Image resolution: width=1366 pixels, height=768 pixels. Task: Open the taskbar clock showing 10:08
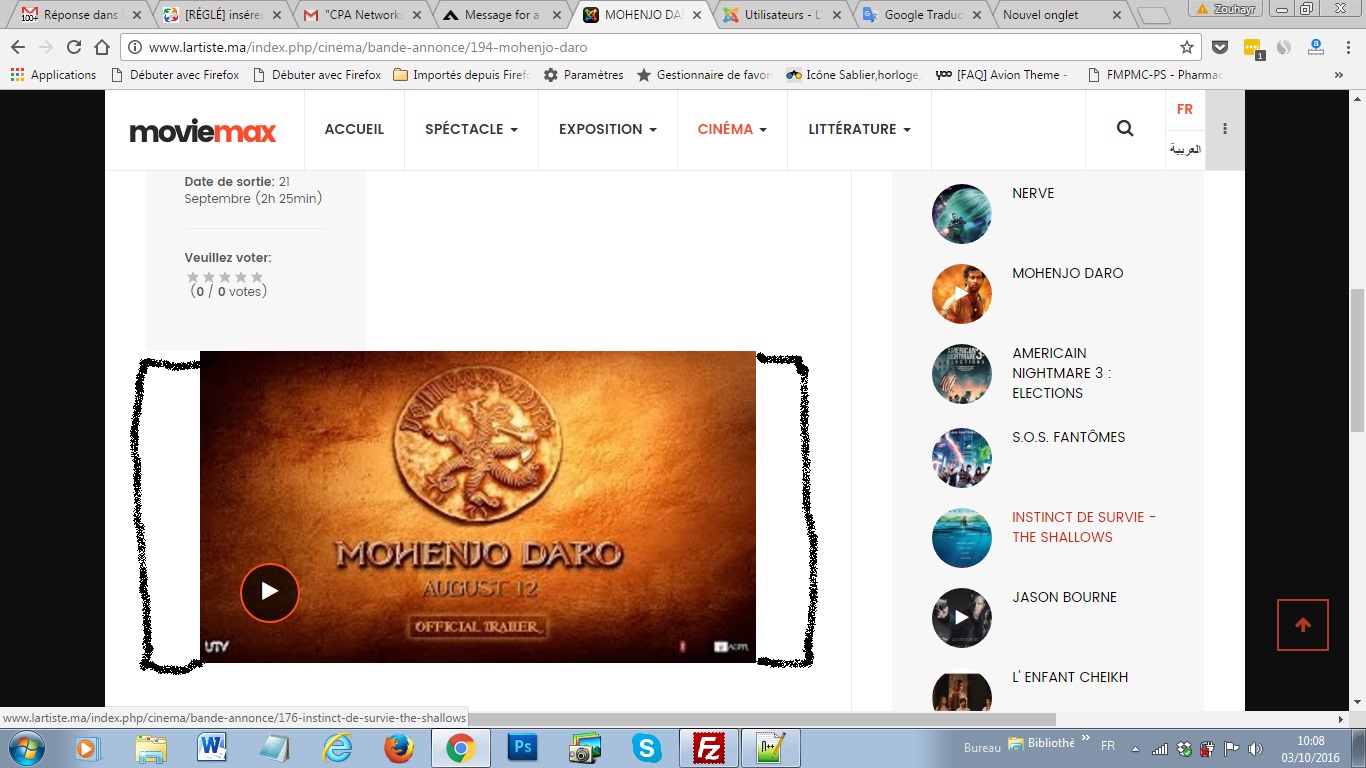[1311, 748]
